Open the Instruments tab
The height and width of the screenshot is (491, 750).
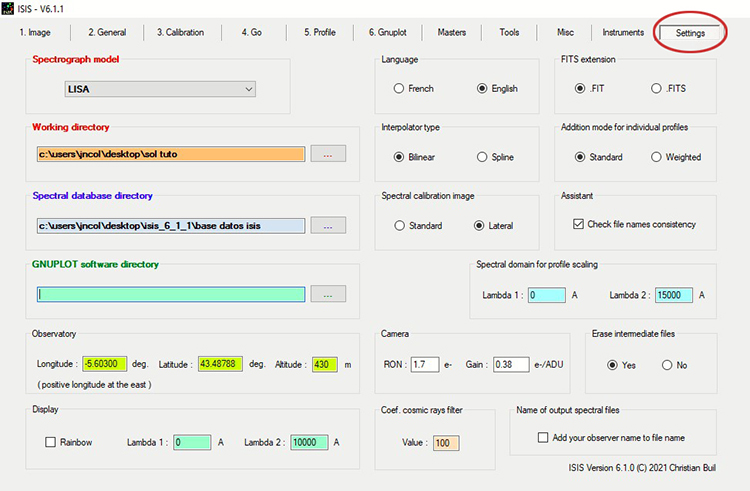[x=623, y=33]
